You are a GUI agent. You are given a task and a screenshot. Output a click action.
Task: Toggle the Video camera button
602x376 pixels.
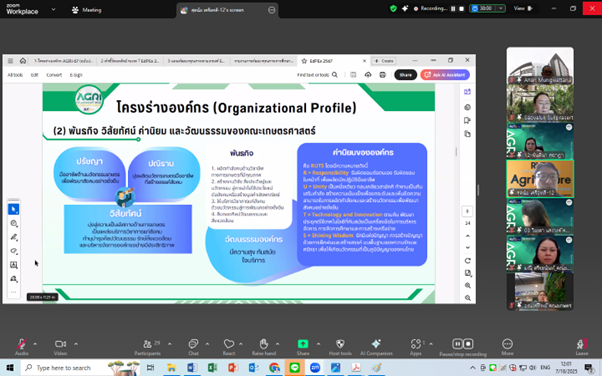[60, 346]
